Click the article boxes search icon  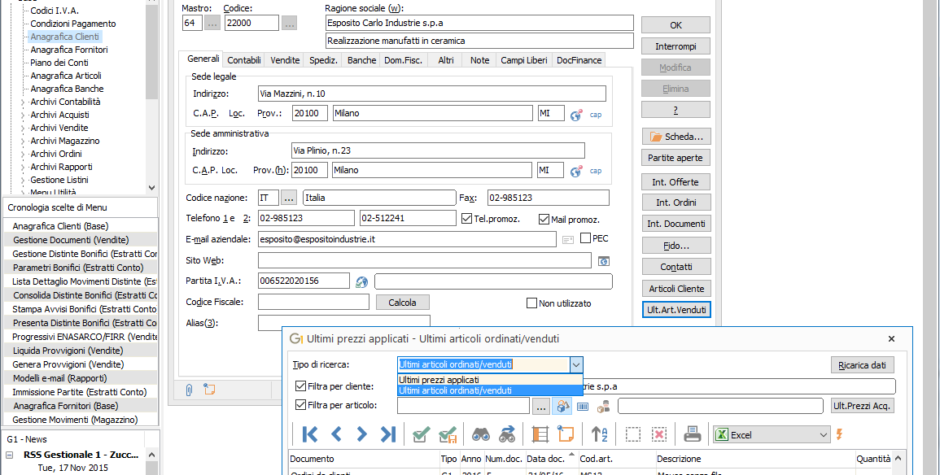[562, 406]
